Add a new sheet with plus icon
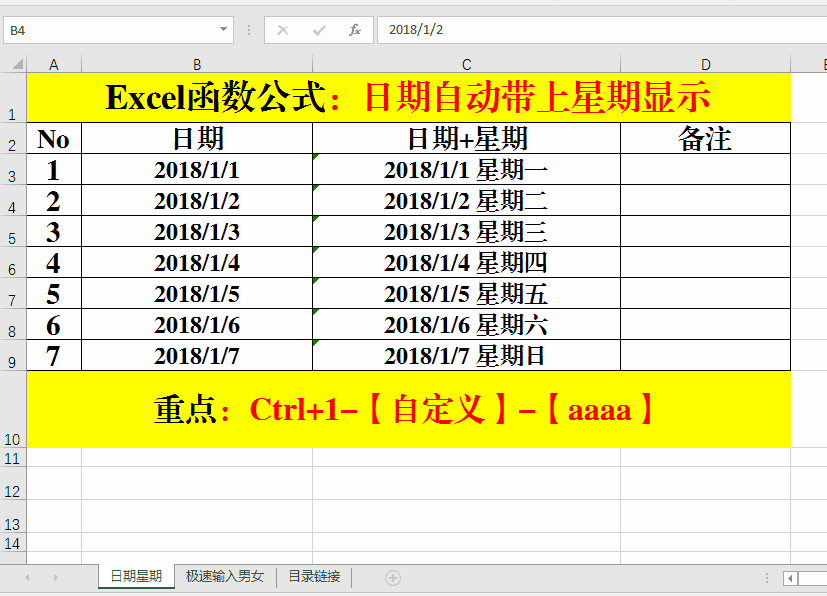This screenshot has height=596, width=827. [392, 578]
